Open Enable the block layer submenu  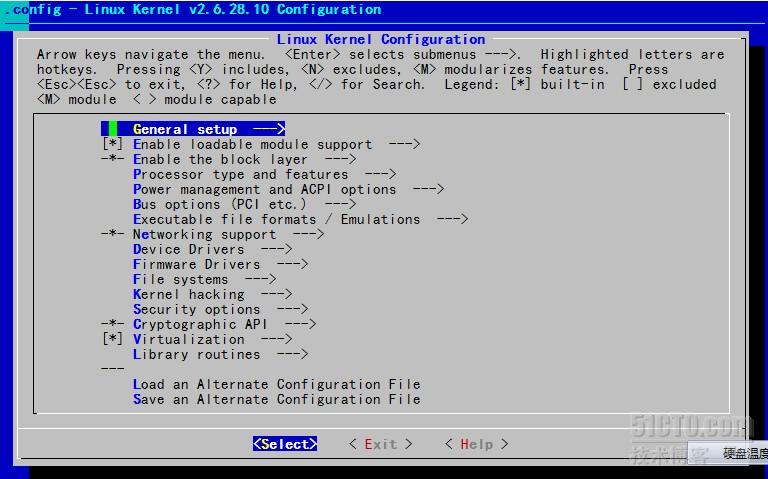244,159
